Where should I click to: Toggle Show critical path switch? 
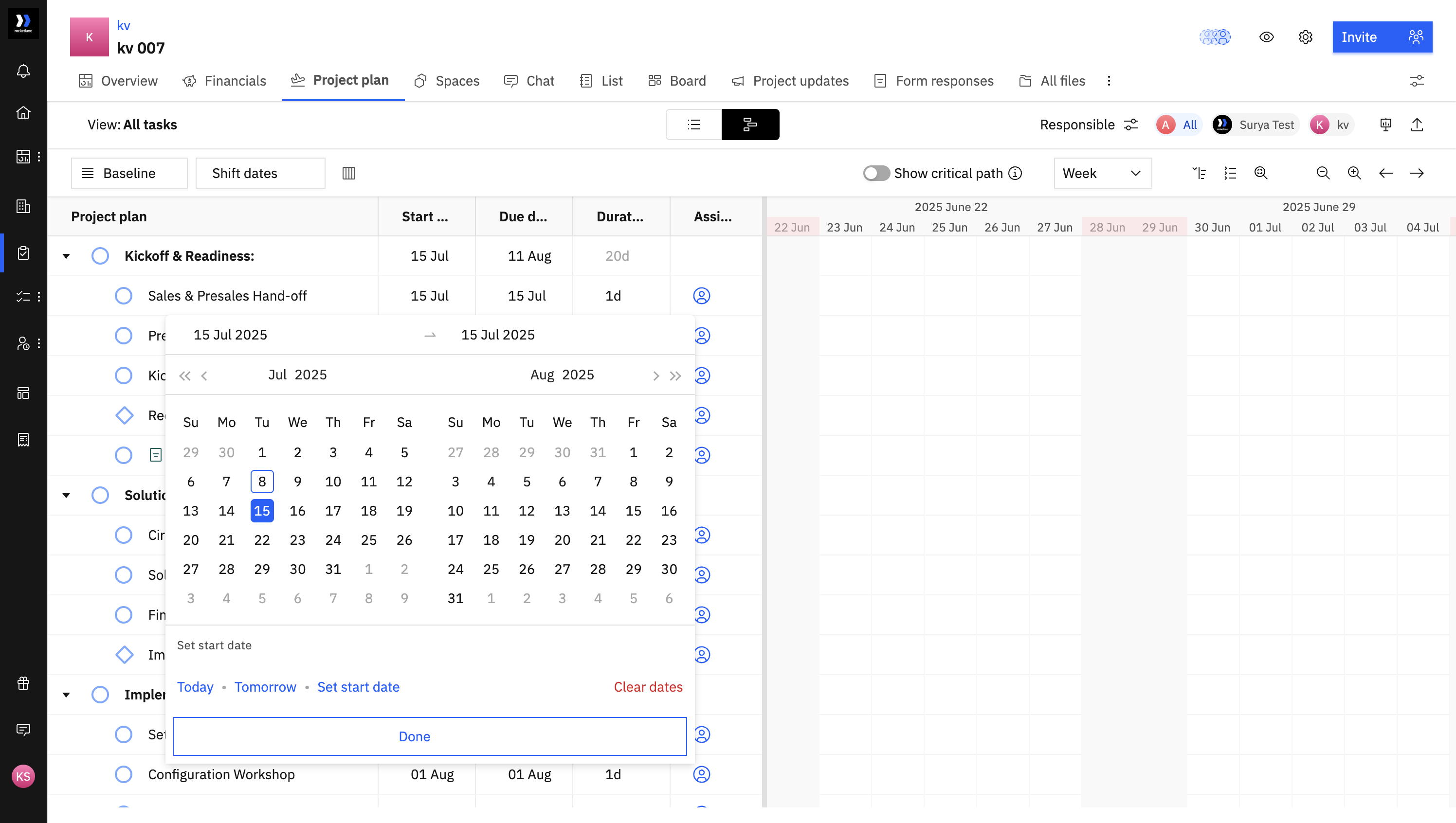(x=876, y=173)
